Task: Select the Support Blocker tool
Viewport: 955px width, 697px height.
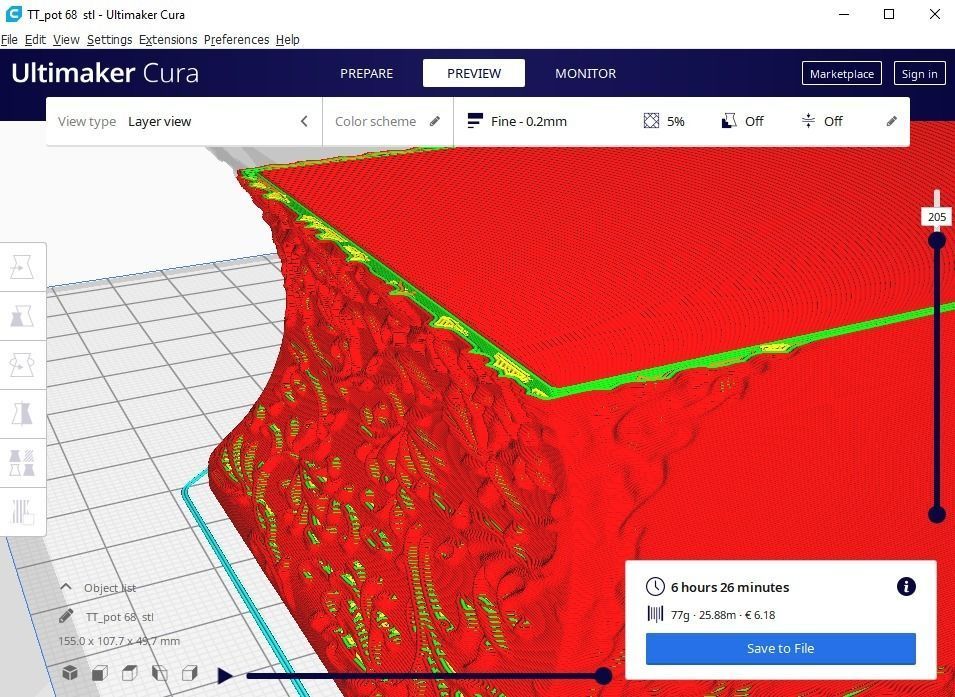Action: [x=23, y=511]
